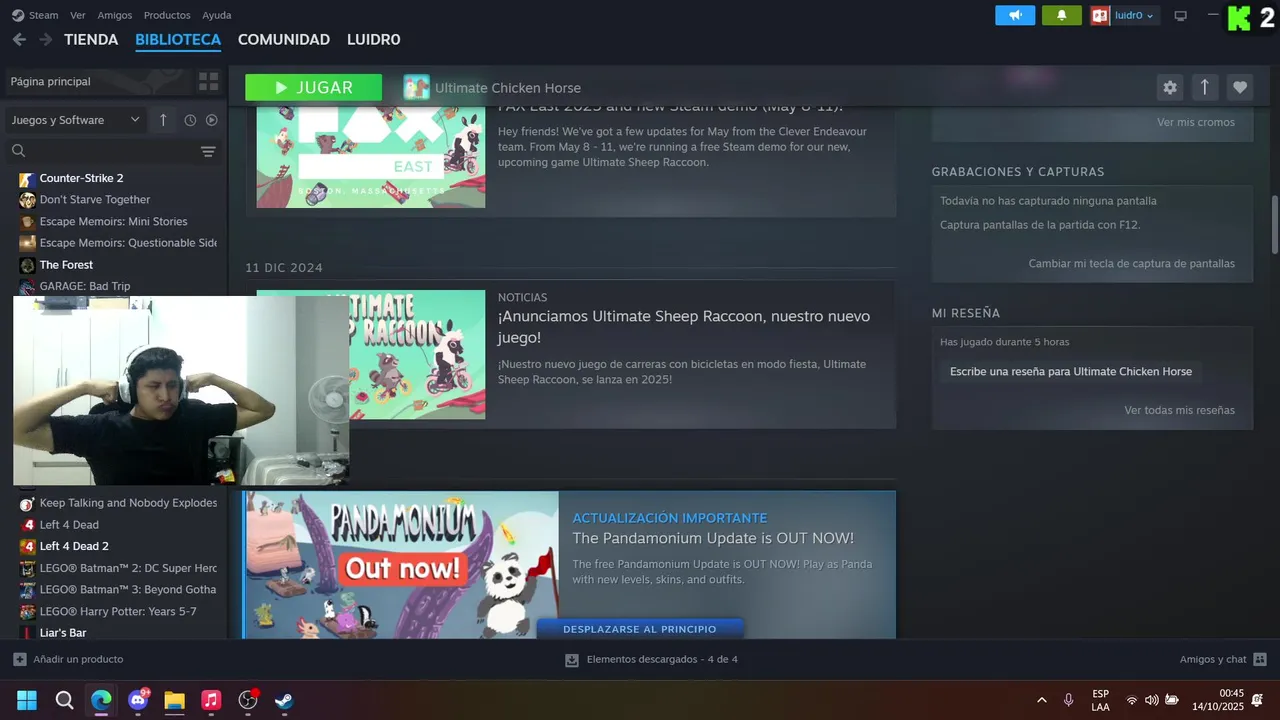Click the library search magnifier icon
The image size is (1280, 720).
click(18, 151)
